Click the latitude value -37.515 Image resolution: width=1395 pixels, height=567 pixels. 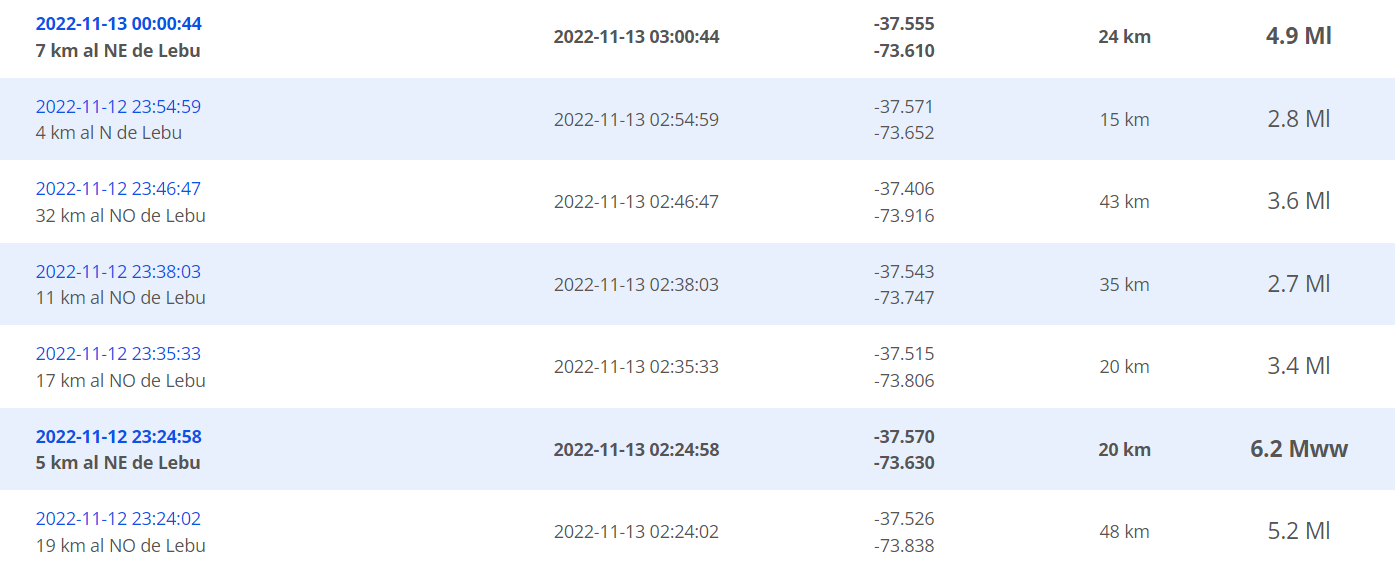tap(904, 354)
